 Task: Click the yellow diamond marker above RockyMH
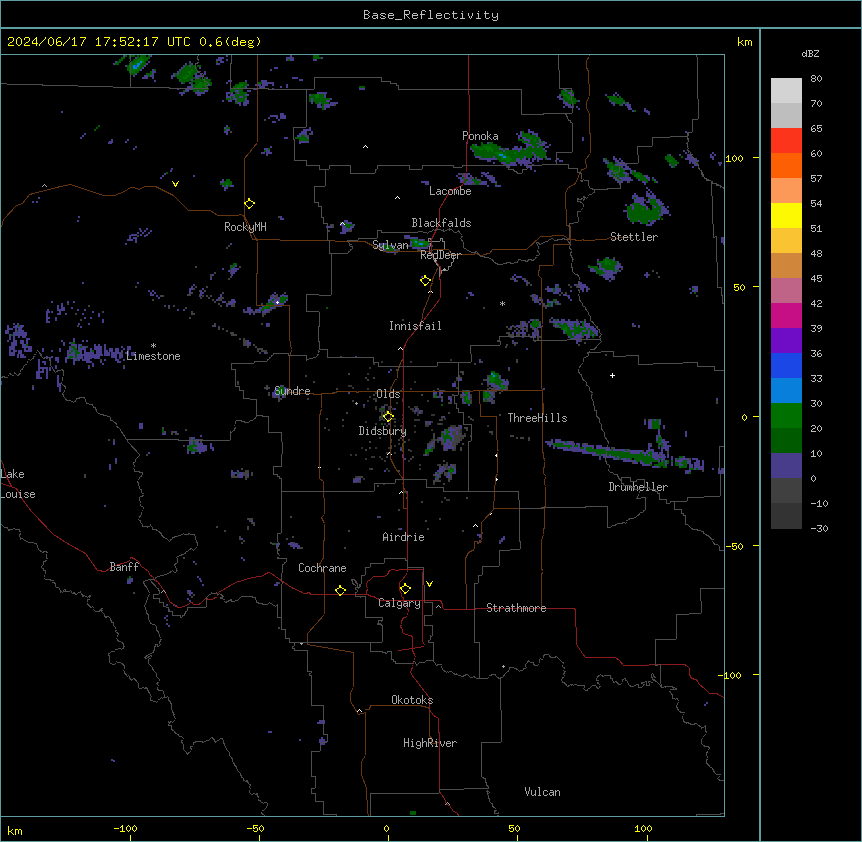250,203
